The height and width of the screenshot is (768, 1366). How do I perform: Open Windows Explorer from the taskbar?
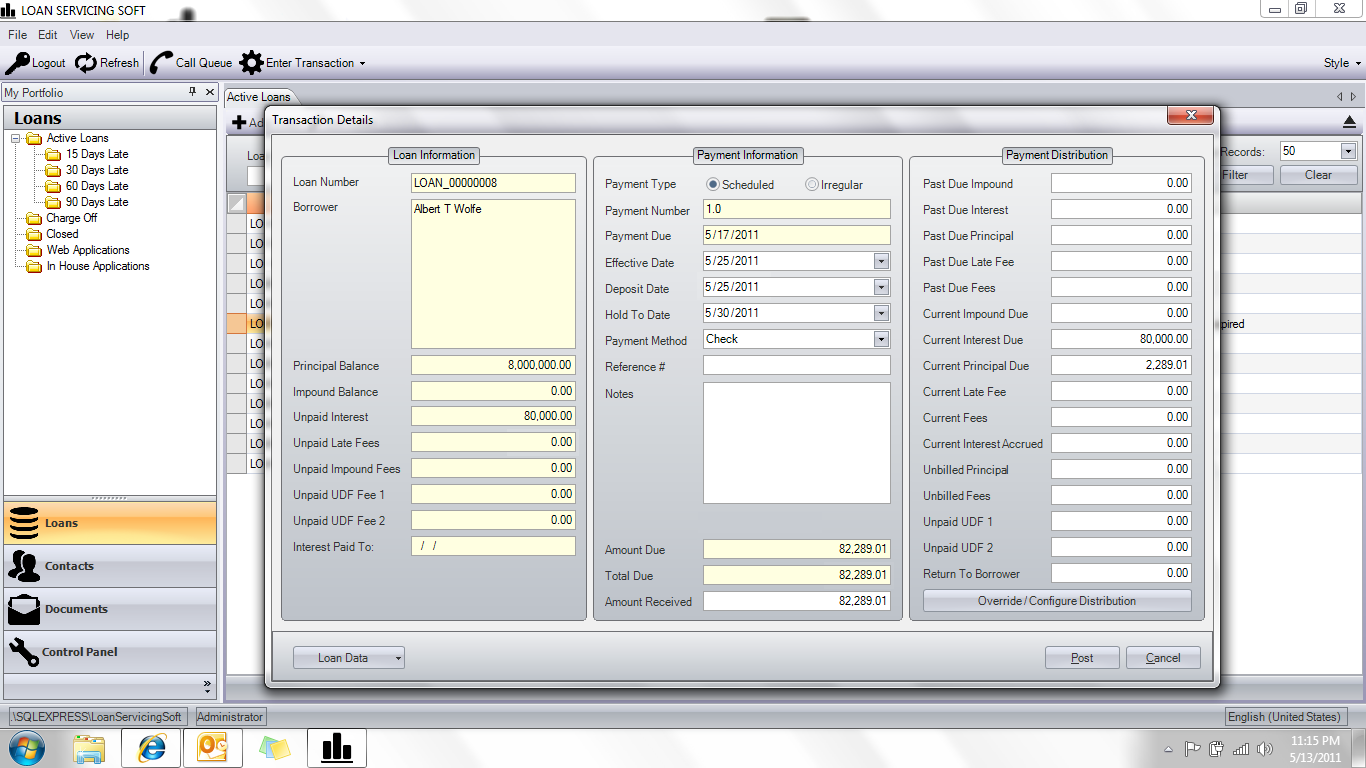[x=89, y=748]
